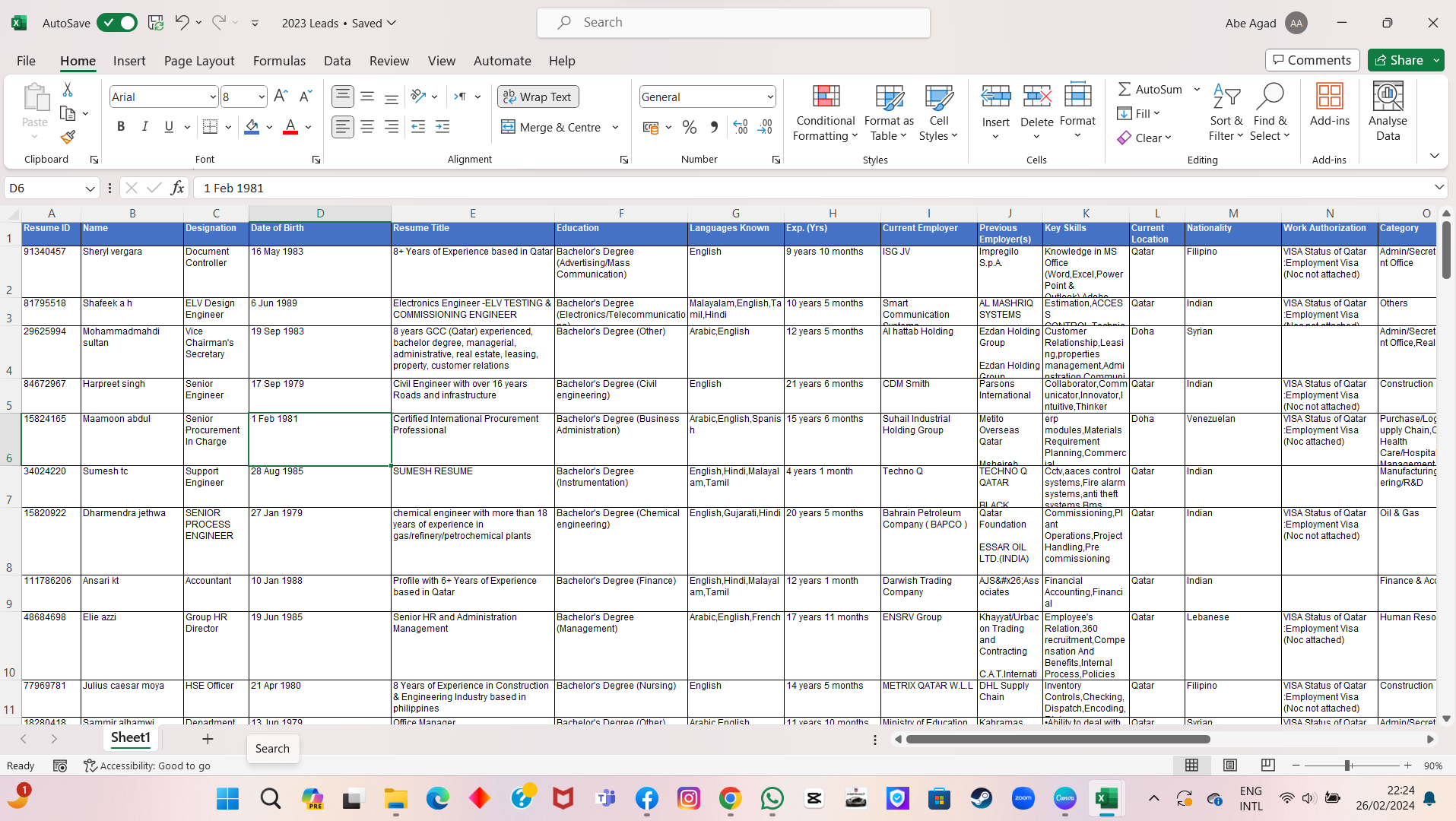Viewport: 1456px width, 821px height.
Task: Click Increase Decimal icon
Action: [741, 127]
